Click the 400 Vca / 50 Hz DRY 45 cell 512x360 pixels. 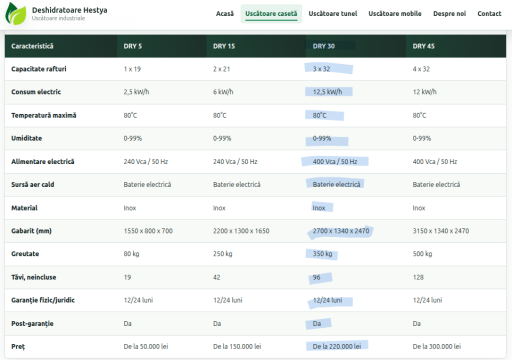tap(435, 162)
